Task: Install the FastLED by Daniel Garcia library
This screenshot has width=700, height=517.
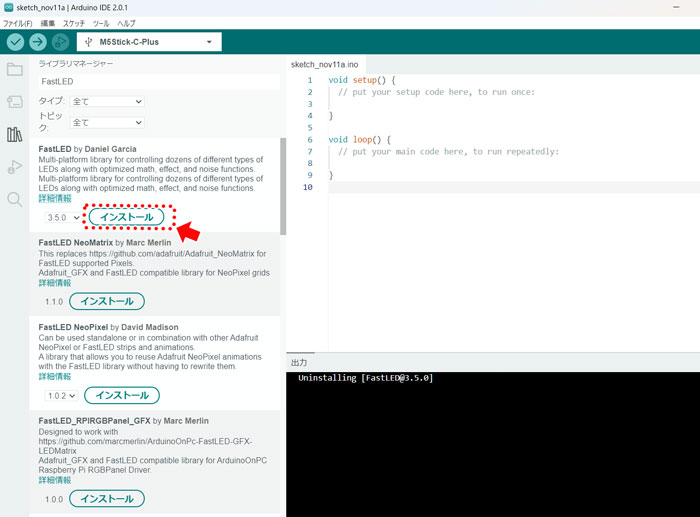Action: click(126, 217)
